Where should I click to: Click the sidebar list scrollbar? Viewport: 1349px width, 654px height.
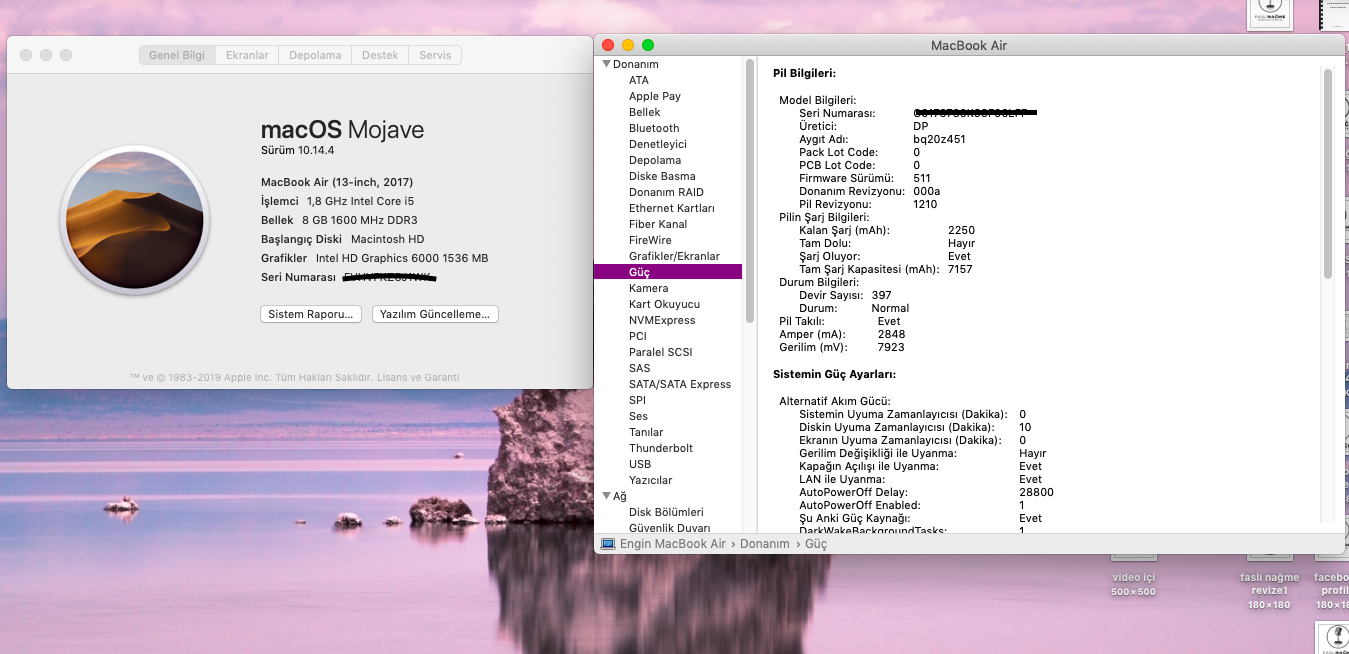(x=750, y=190)
